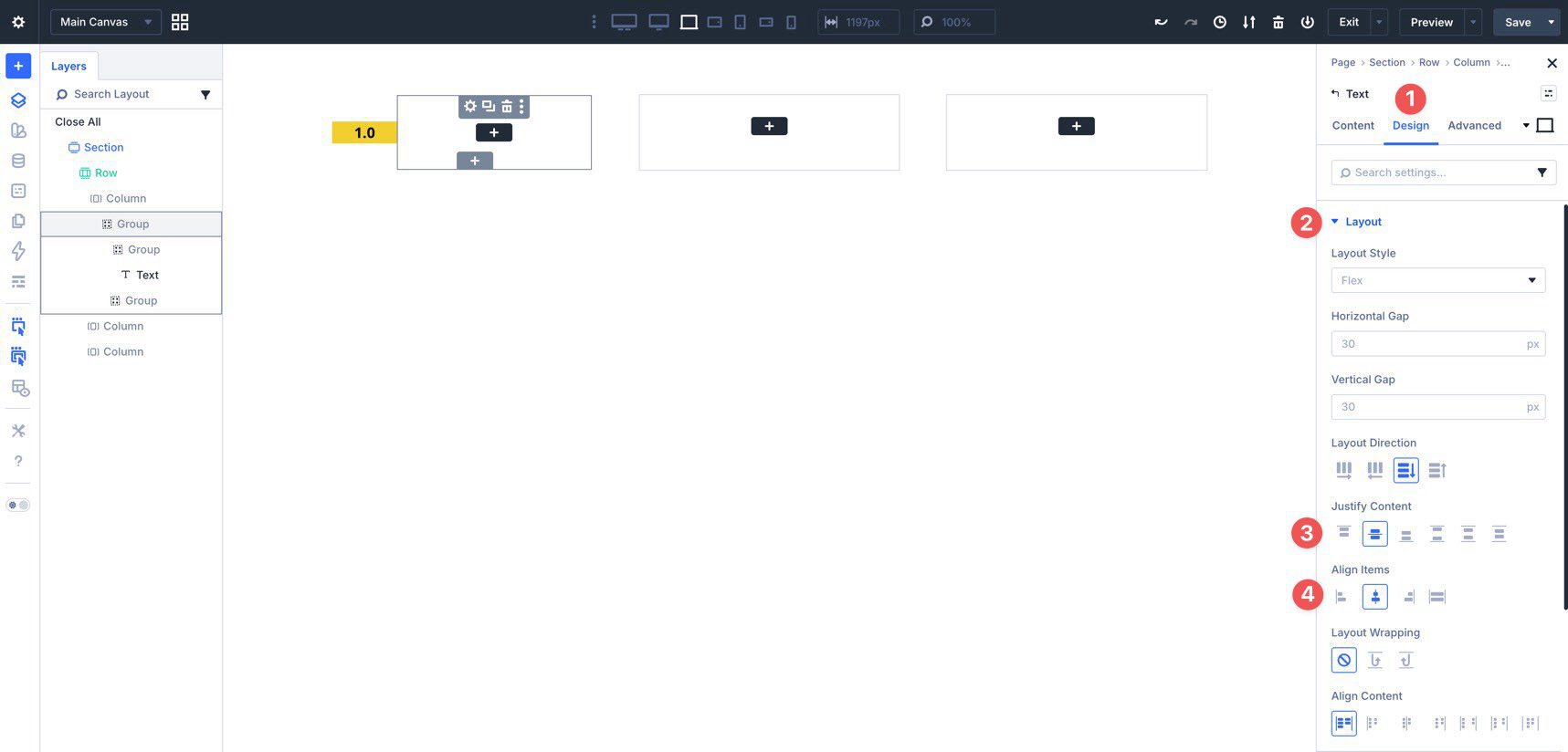This screenshot has height=752, width=1568.
Task: Open three-dot menu on selected group toolbar
Action: pyautogui.click(x=521, y=107)
